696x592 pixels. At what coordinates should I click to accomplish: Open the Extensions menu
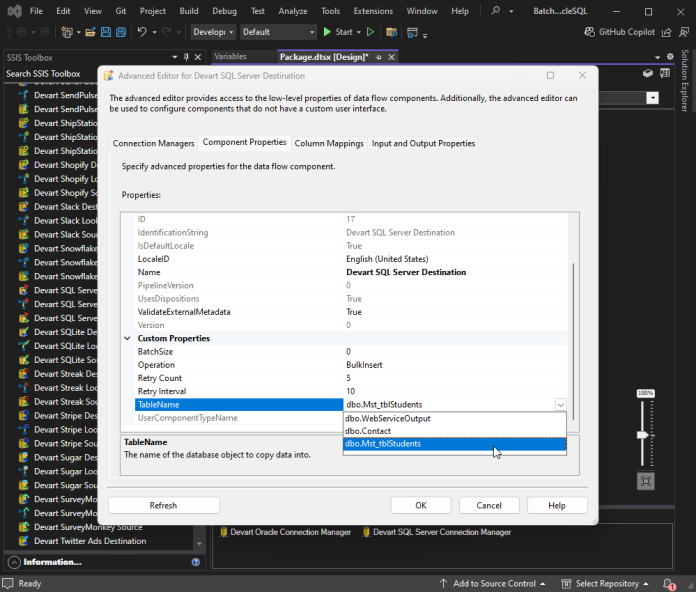point(373,11)
